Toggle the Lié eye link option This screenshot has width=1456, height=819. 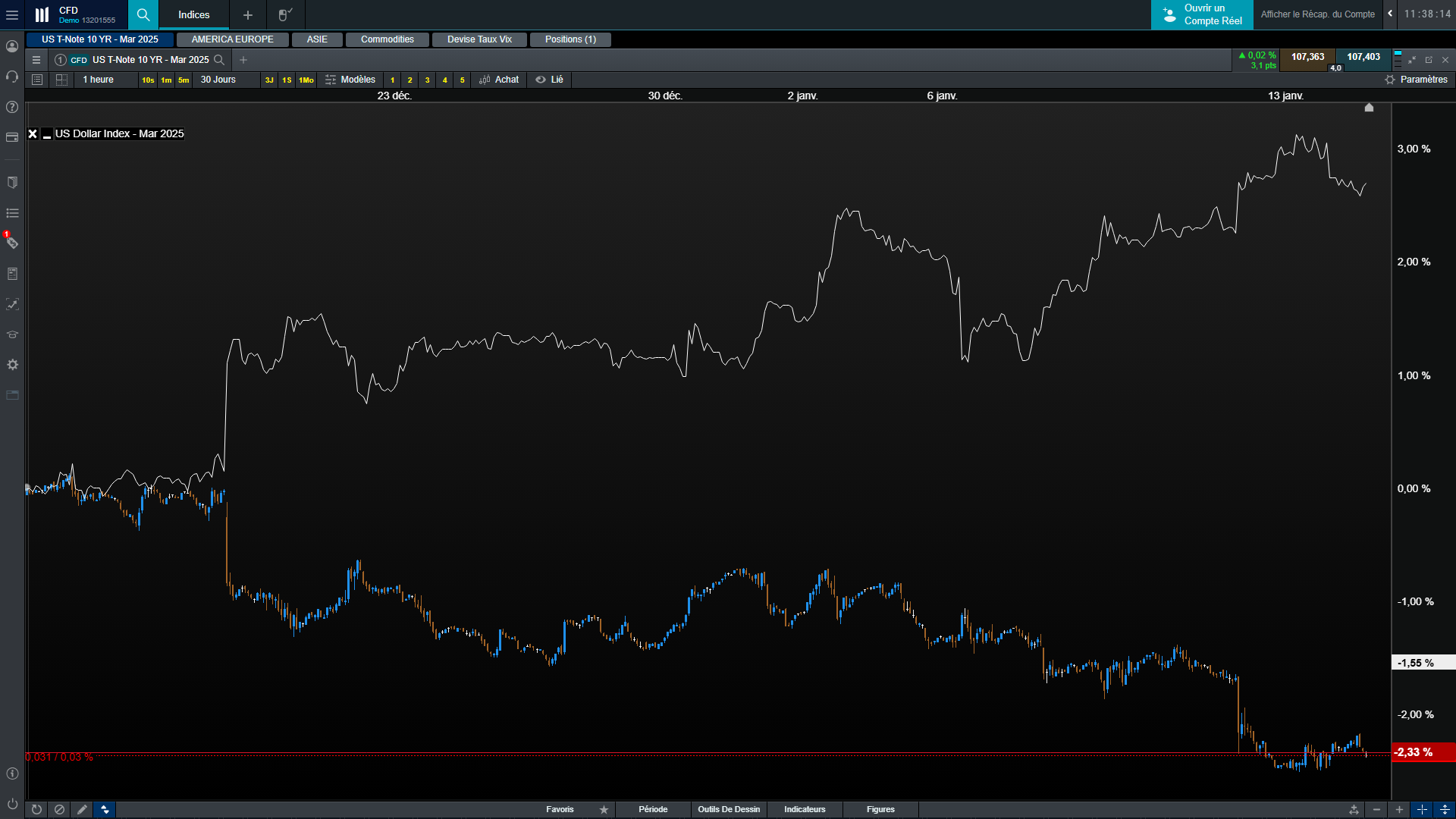pyautogui.click(x=550, y=80)
